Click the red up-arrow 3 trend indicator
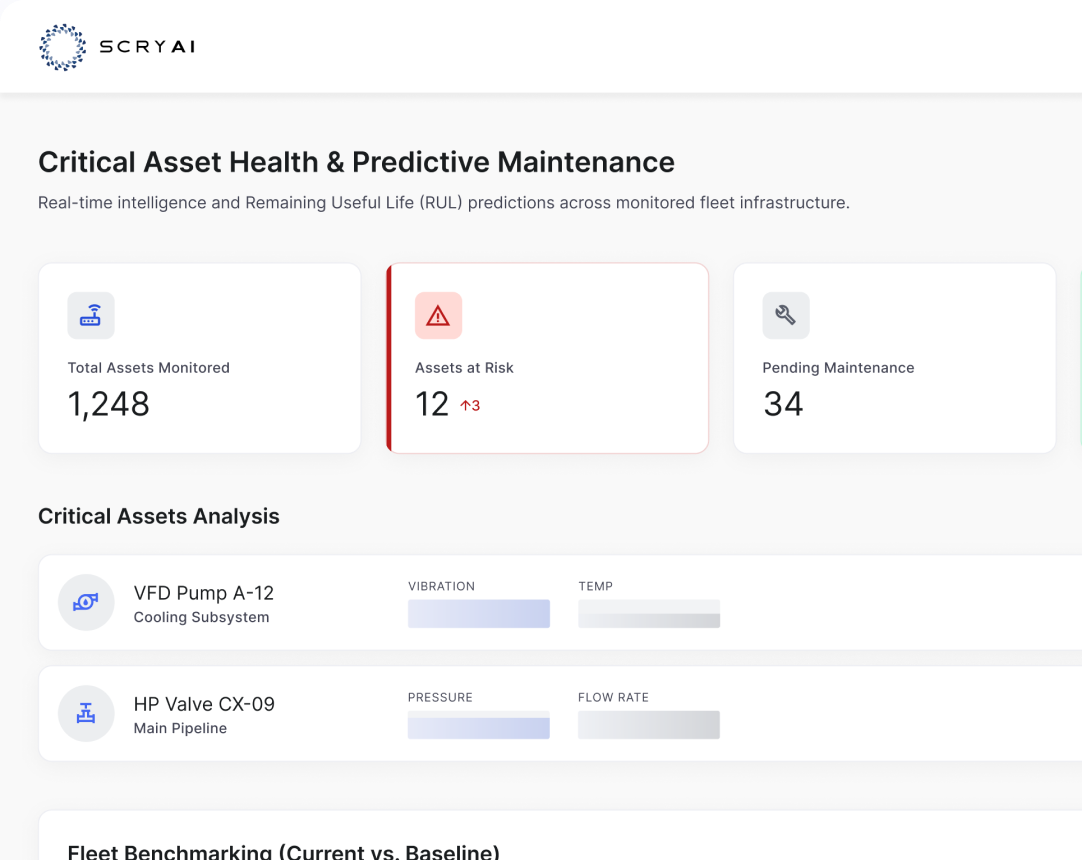 point(470,406)
